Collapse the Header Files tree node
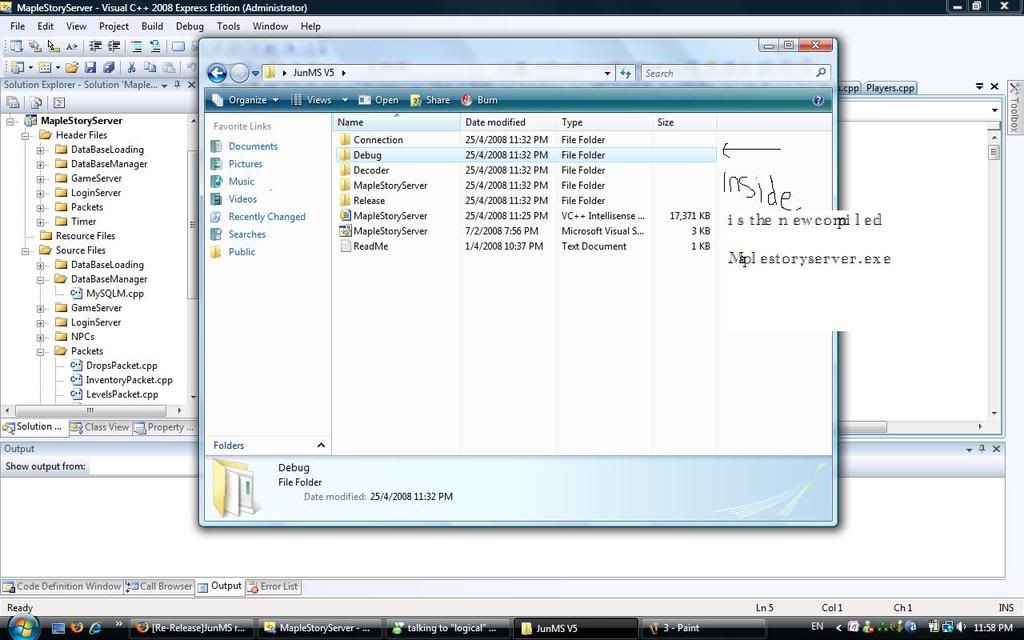Viewport: 1024px width, 640px height. coord(27,135)
